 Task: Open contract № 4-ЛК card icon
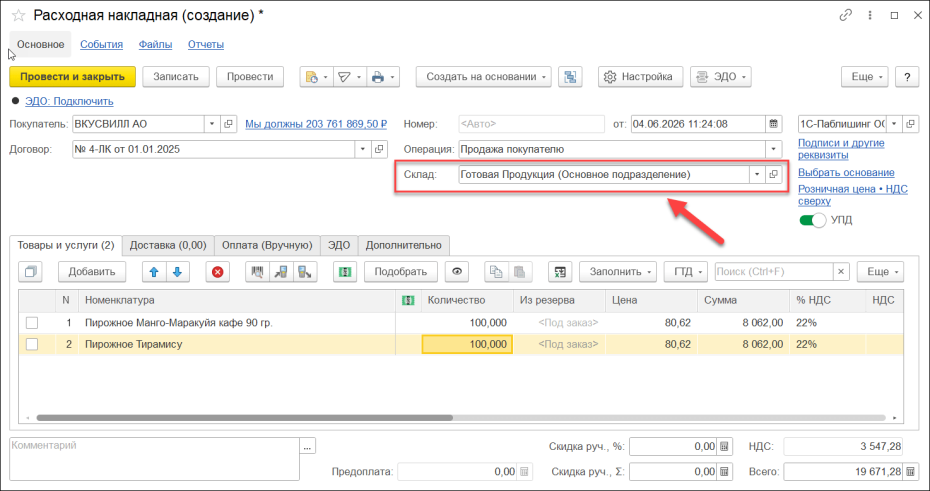pyautogui.click(x=379, y=149)
